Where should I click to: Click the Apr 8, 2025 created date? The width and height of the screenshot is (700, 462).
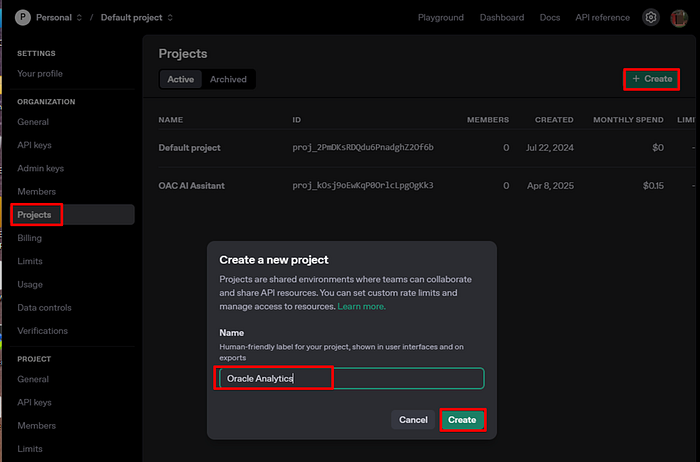[550, 186]
